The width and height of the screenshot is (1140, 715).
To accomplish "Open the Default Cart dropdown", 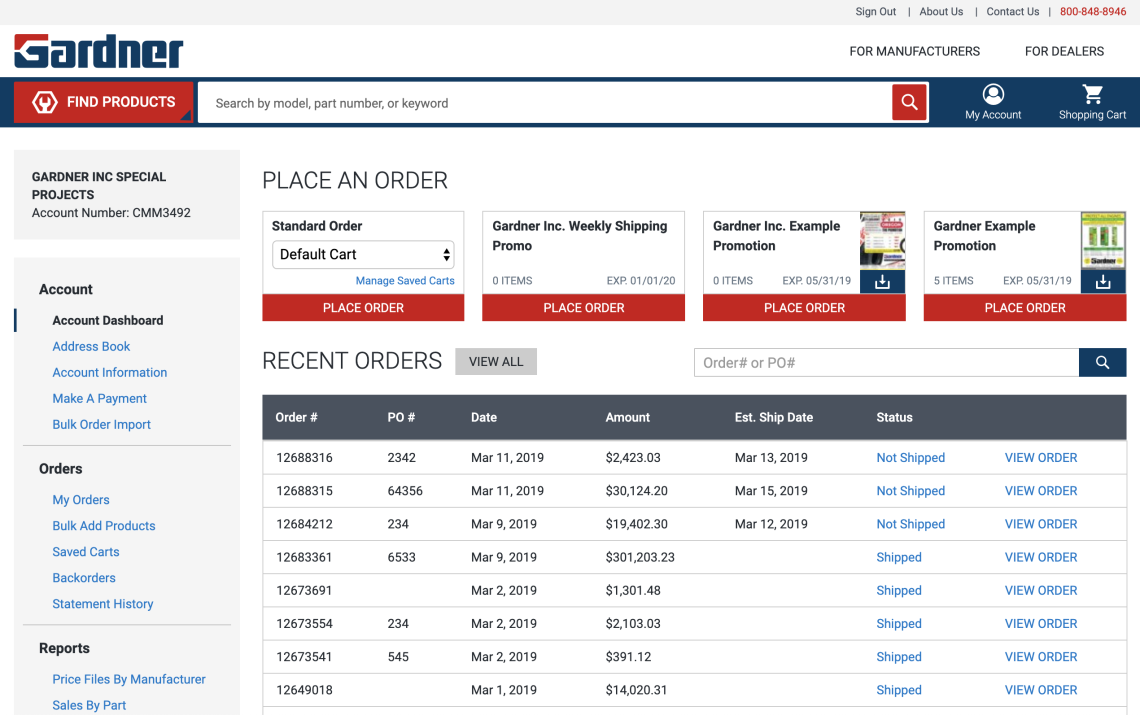I will 363,255.
